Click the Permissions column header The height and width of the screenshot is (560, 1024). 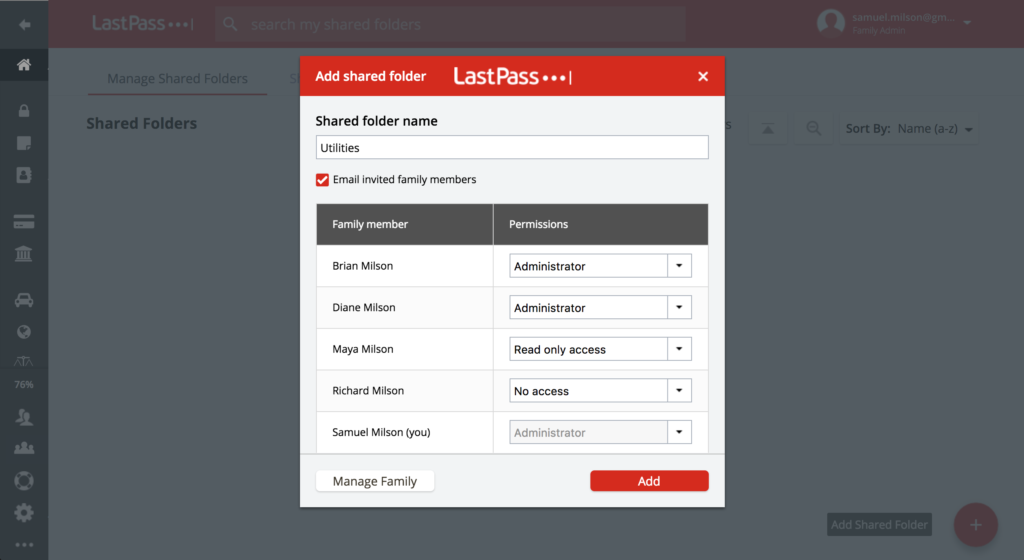600,224
